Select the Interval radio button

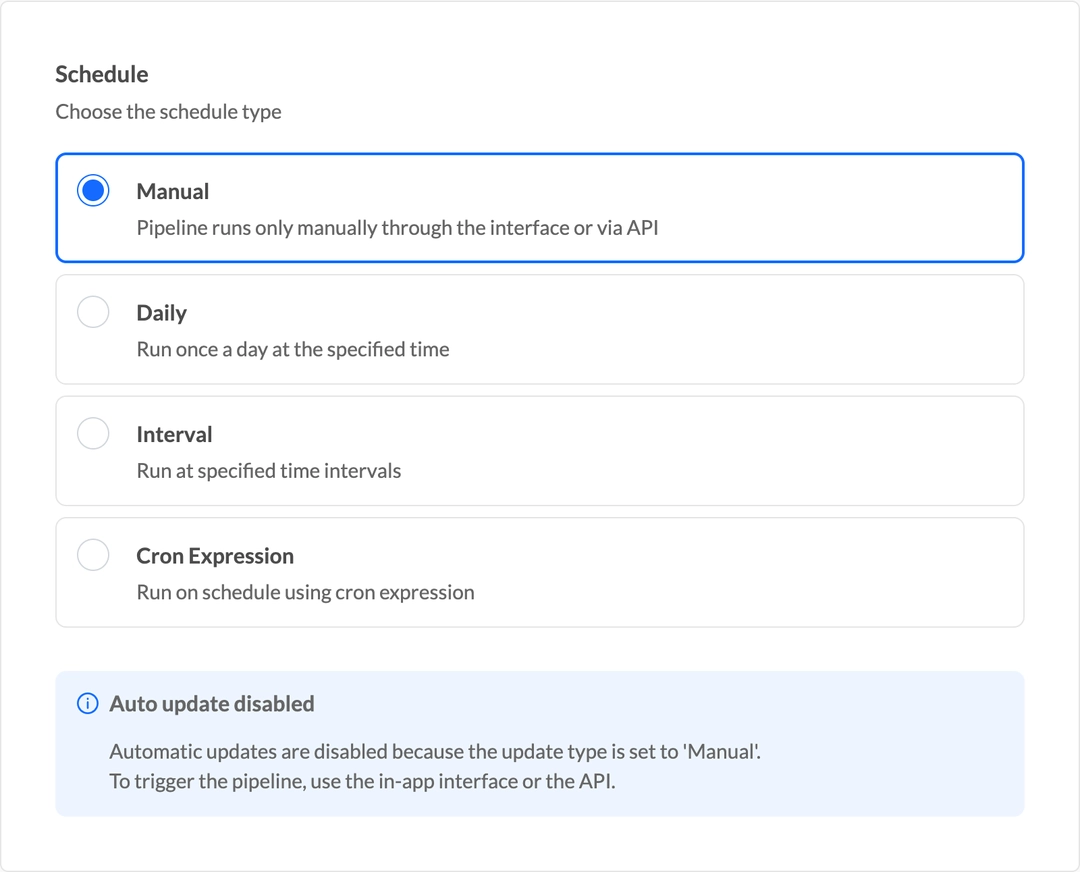coord(93,434)
